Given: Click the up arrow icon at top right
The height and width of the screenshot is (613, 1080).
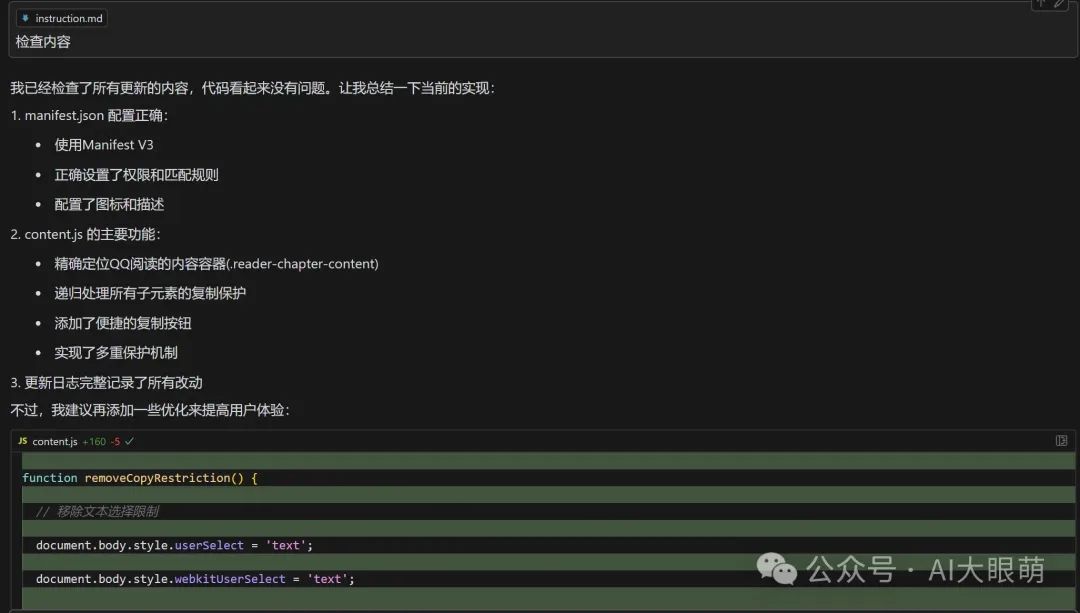Looking at the screenshot, I should (x=1041, y=3).
